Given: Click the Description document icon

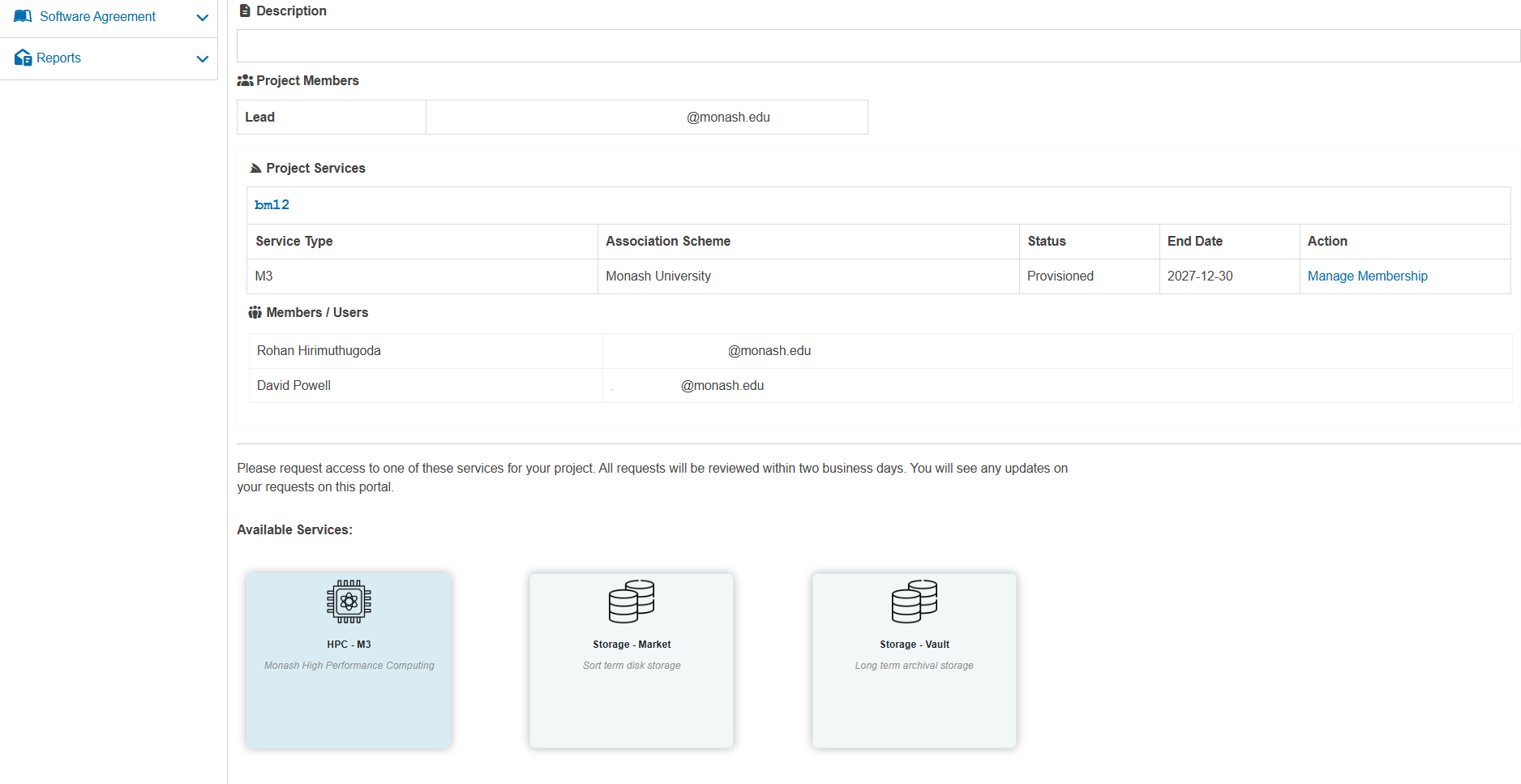Looking at the screenshot, I should coord(245,11).
